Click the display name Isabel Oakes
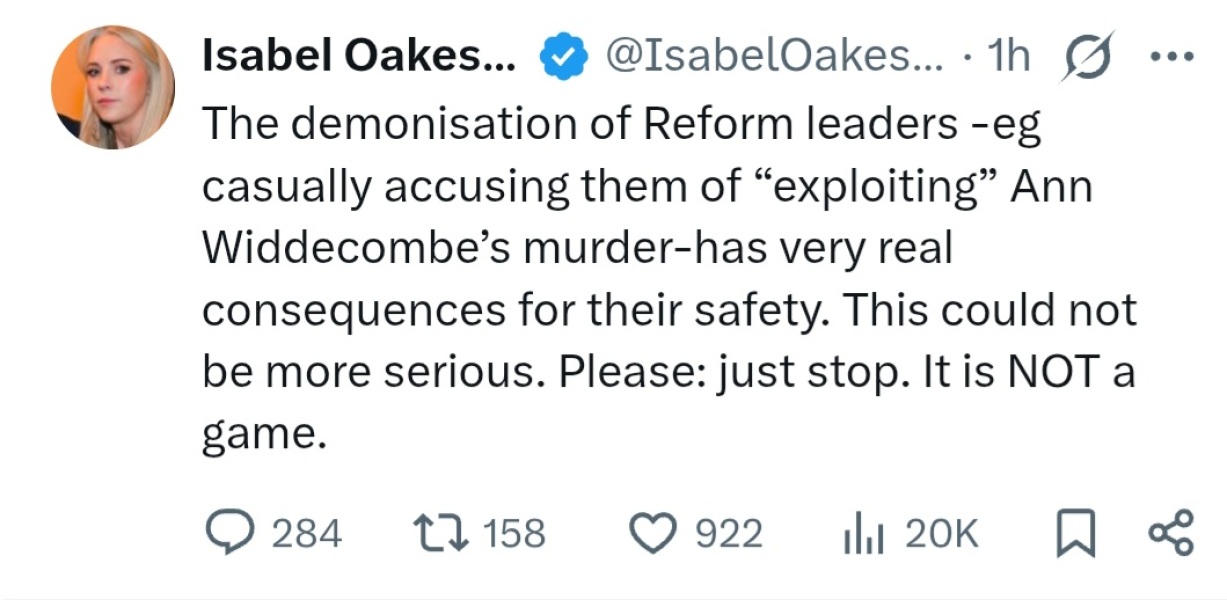Image resolution: width=1227 pixels, height=600 pixels. [357, 59]
